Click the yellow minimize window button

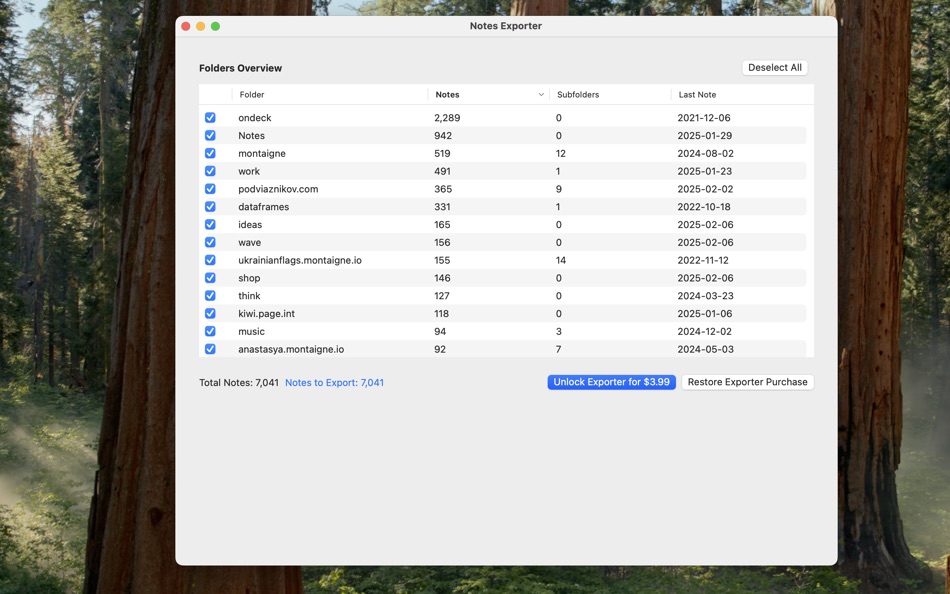coord(201,26)
